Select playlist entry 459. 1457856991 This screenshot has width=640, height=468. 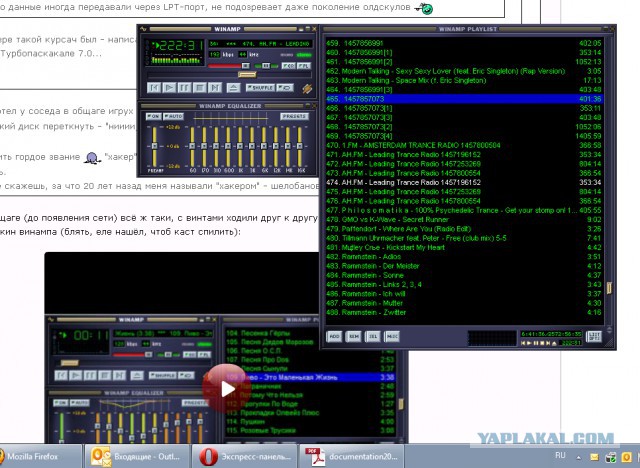point(464,43)
